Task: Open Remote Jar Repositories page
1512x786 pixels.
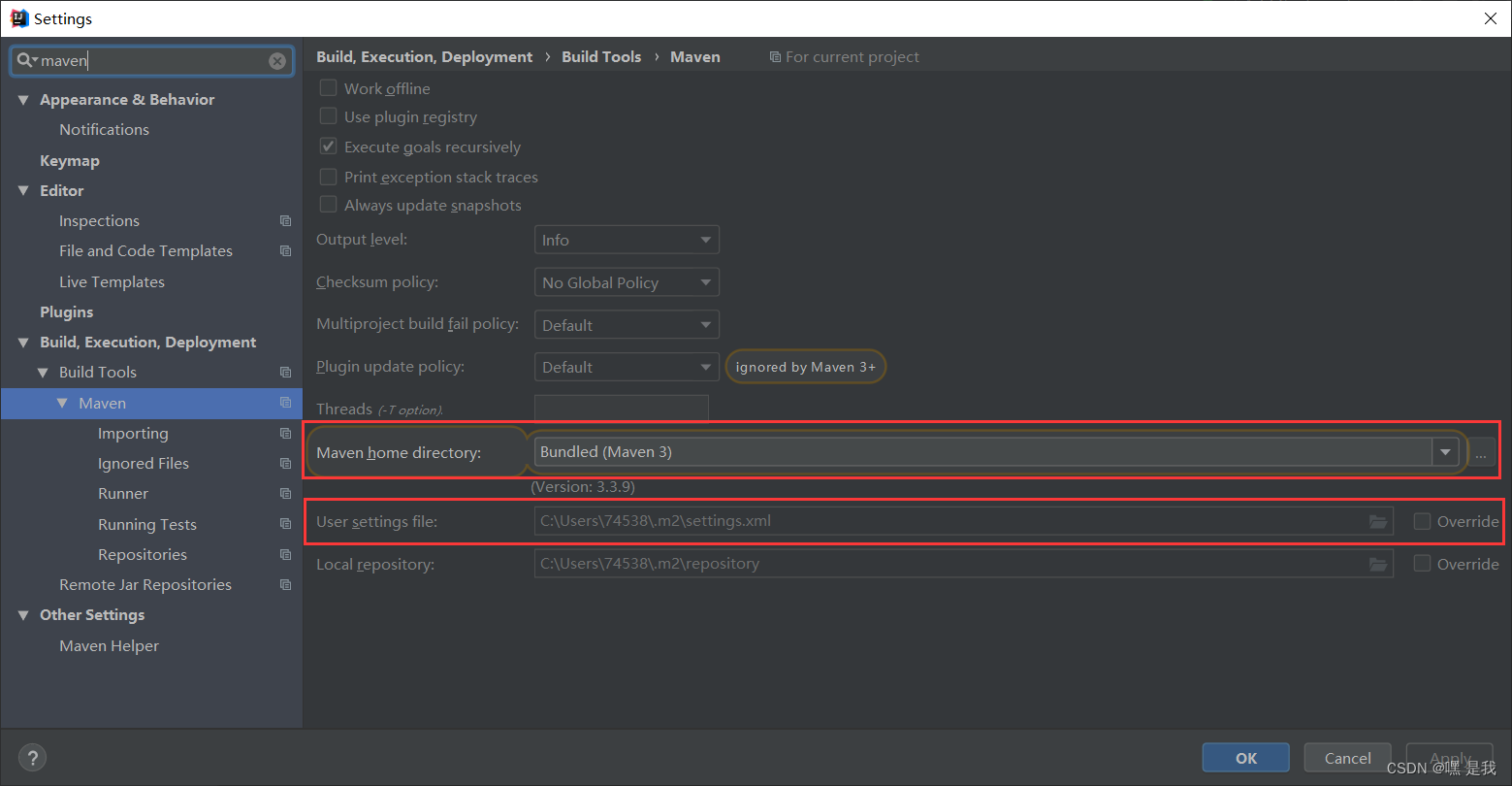Action: (145, 584)
